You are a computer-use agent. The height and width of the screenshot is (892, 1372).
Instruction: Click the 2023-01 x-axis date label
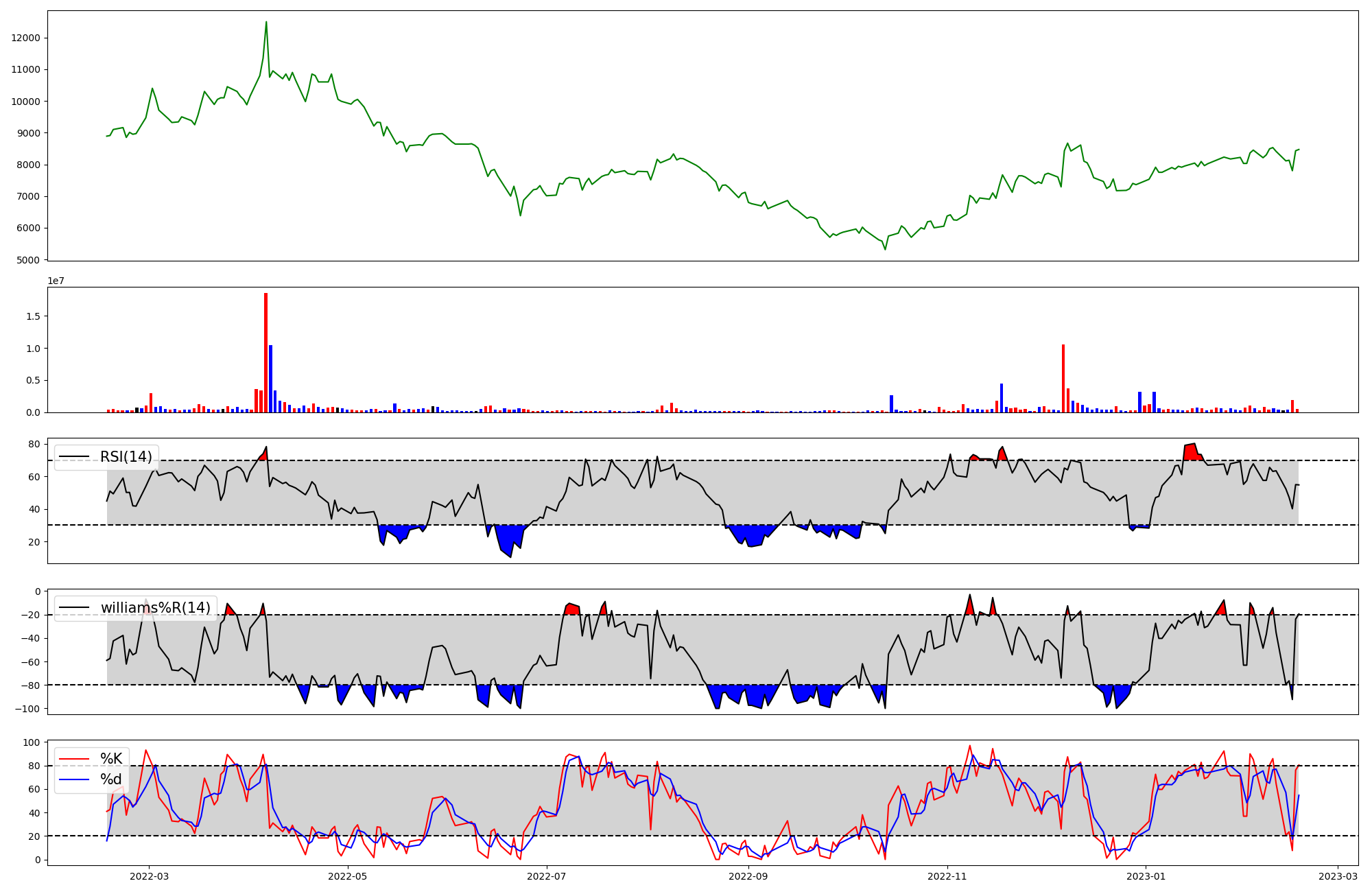coord(1146,876)
